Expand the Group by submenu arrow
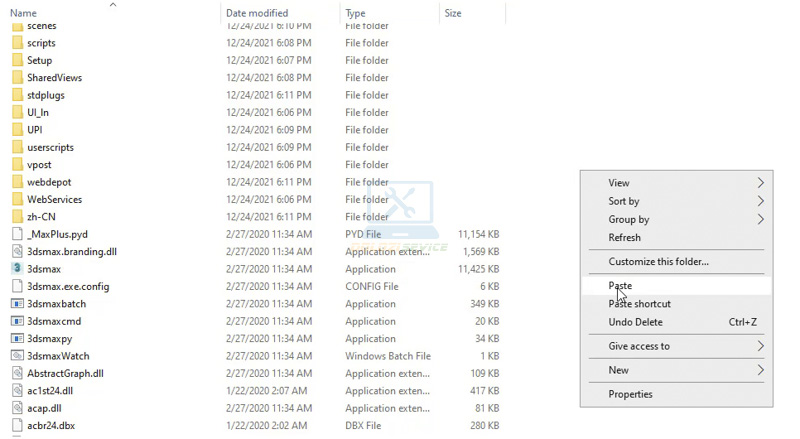Viewport: 800px width, 439px height. [x=761, y=220]
